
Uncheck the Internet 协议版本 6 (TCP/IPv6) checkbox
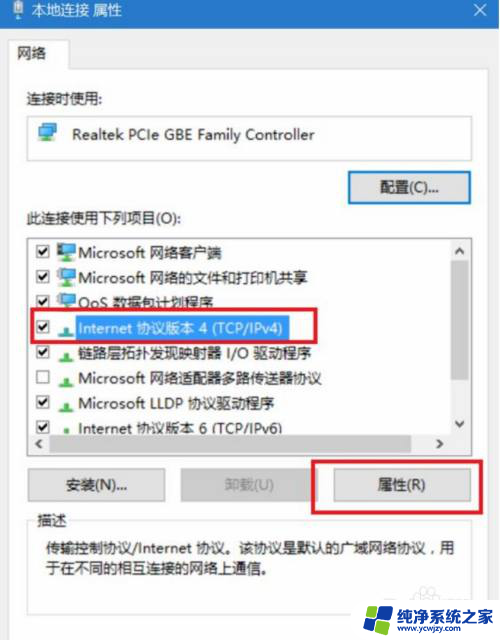point(43,427)
